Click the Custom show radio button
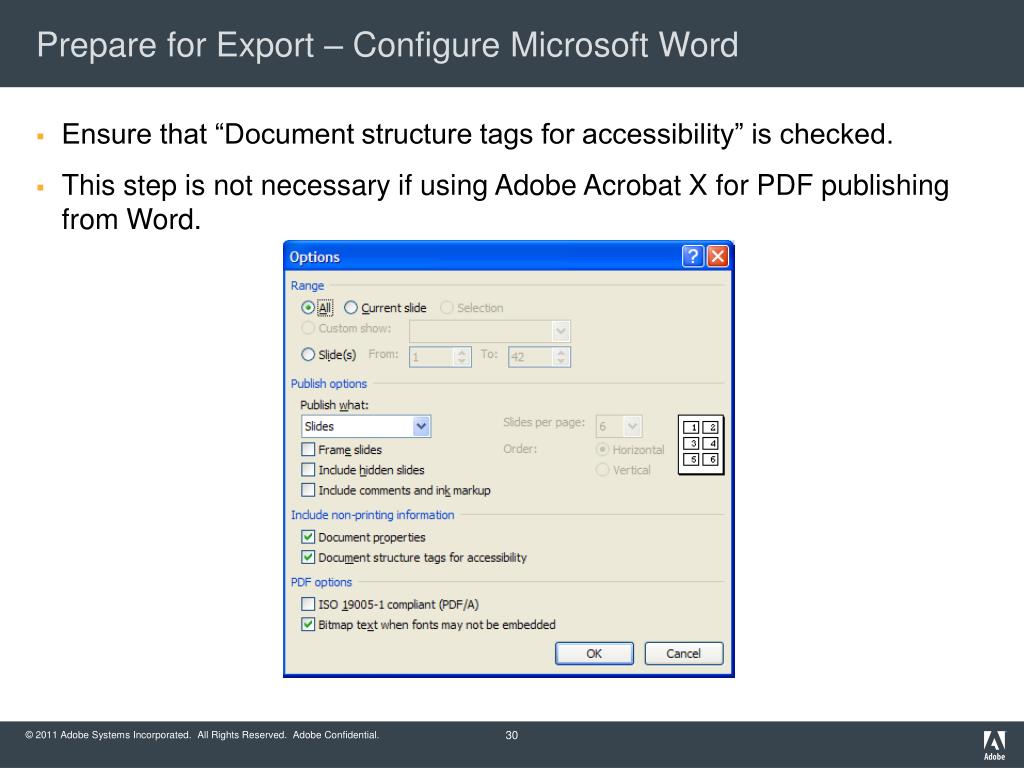Viewport: 1024px width, 768px height. point(308,328)
